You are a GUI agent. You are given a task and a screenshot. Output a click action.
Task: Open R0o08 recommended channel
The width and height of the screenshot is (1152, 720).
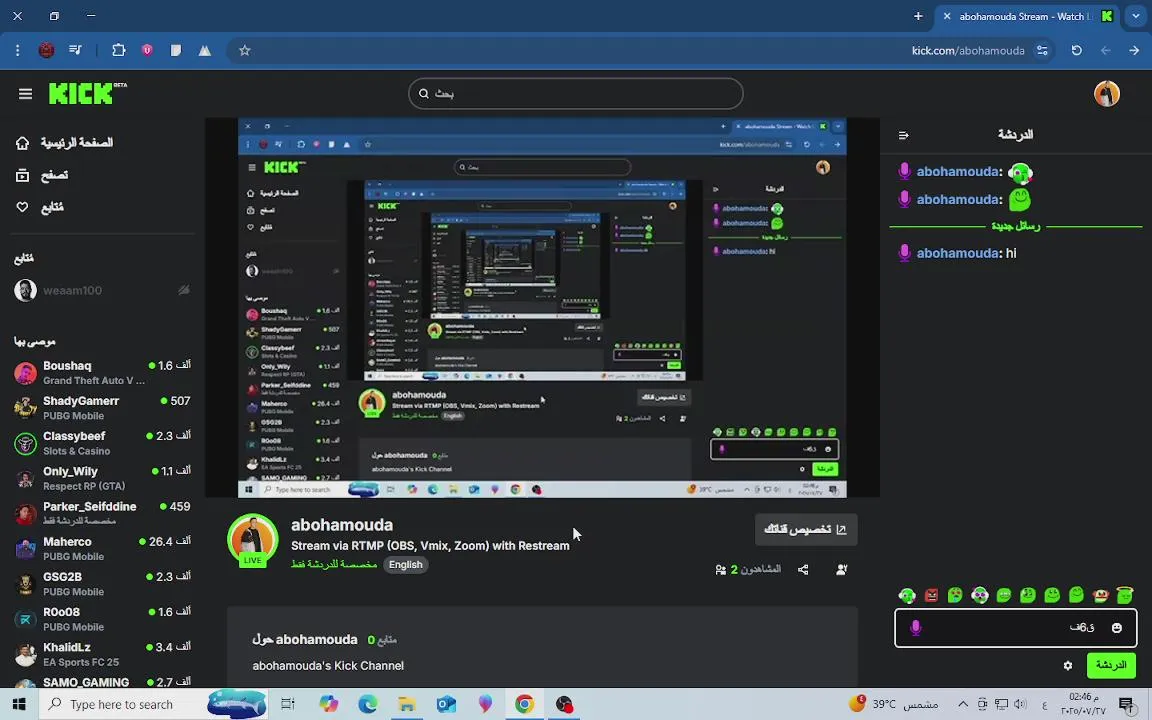pyautogui.click(x=102, y=619)
